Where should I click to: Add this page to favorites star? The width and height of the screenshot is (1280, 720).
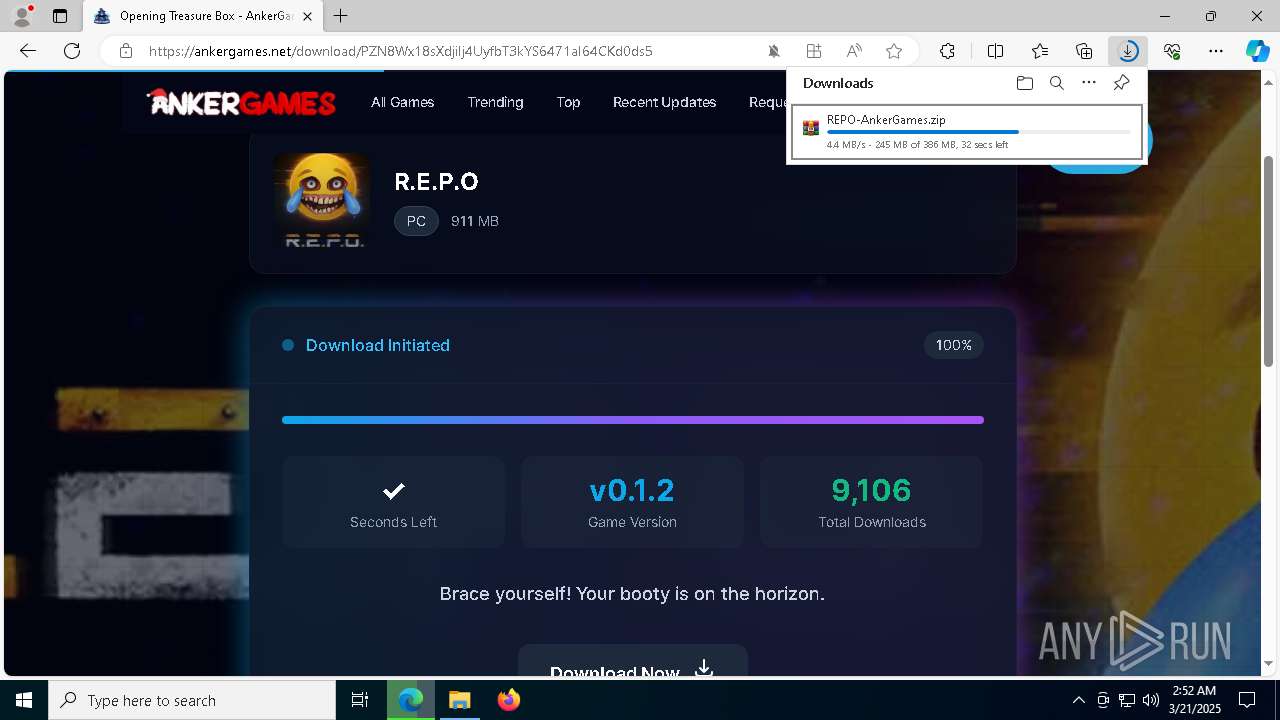coord(894,51)
